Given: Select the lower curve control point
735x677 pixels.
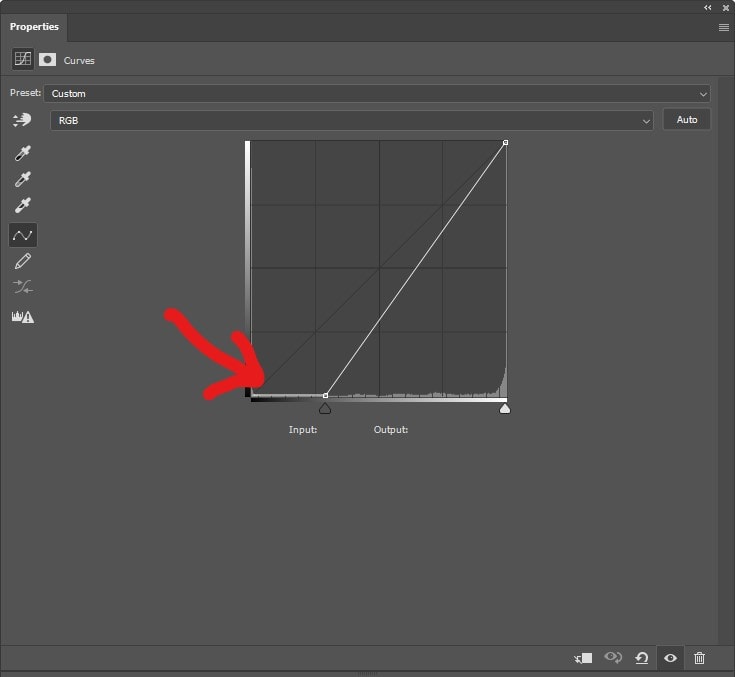Looking at the screenshot, I should (x=325, y=396).
